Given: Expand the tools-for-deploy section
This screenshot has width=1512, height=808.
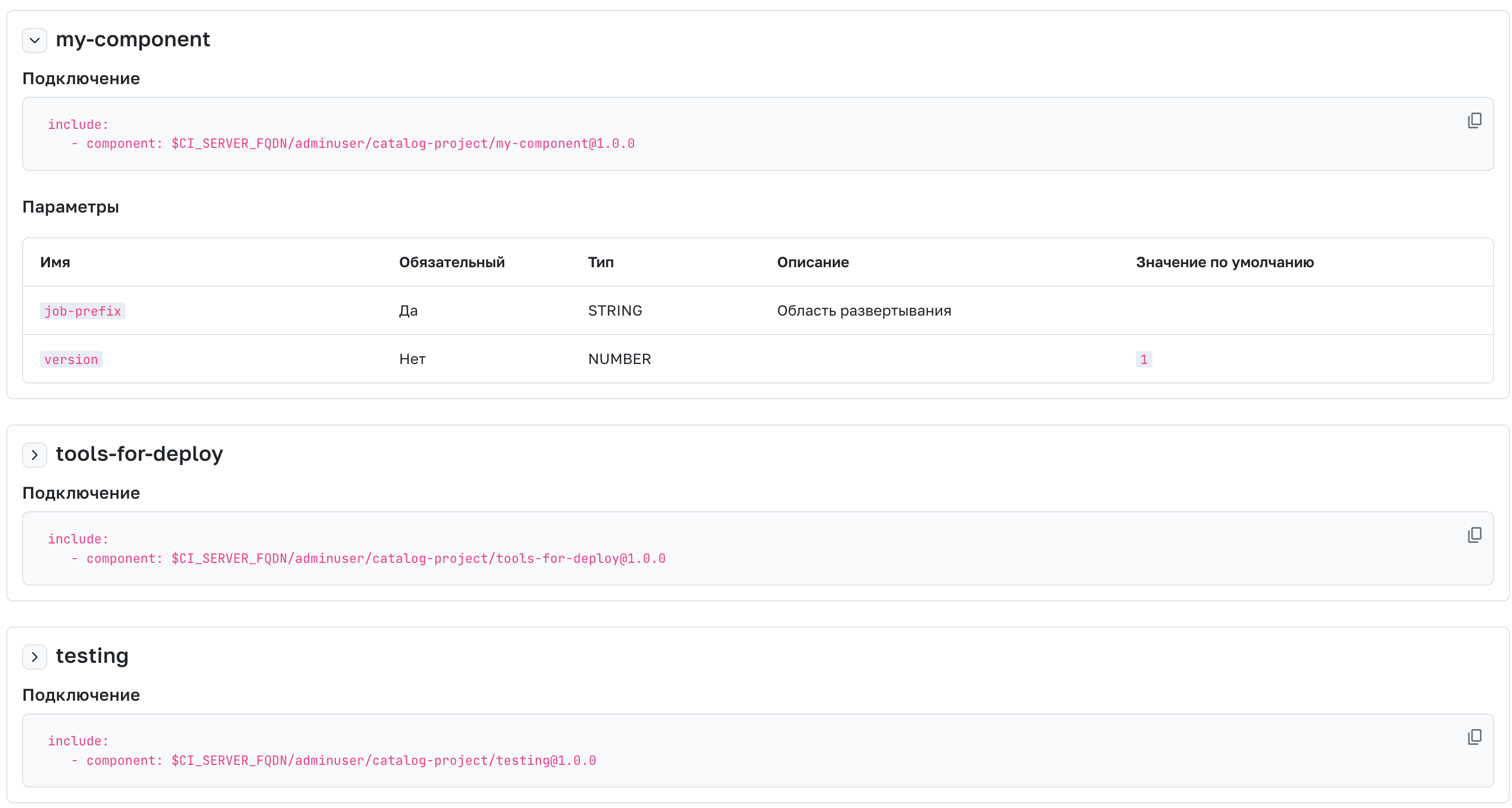Looking at the screenshot, I should point(35,455).
